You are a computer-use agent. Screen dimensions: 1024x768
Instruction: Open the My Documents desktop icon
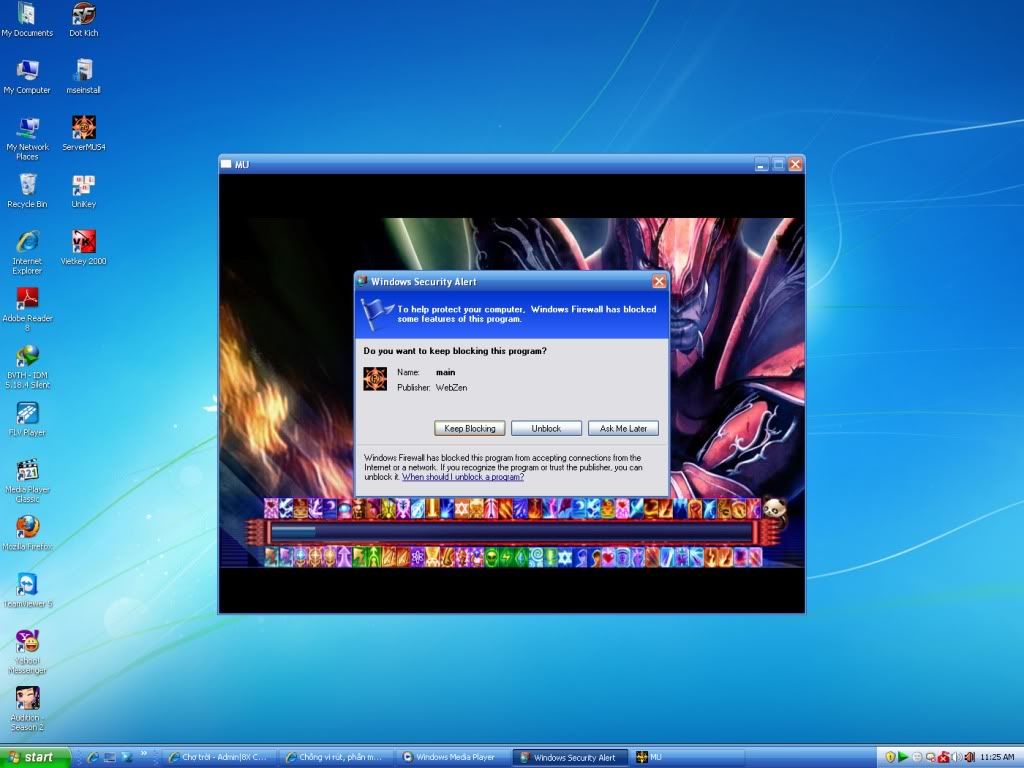click(27, 20)
